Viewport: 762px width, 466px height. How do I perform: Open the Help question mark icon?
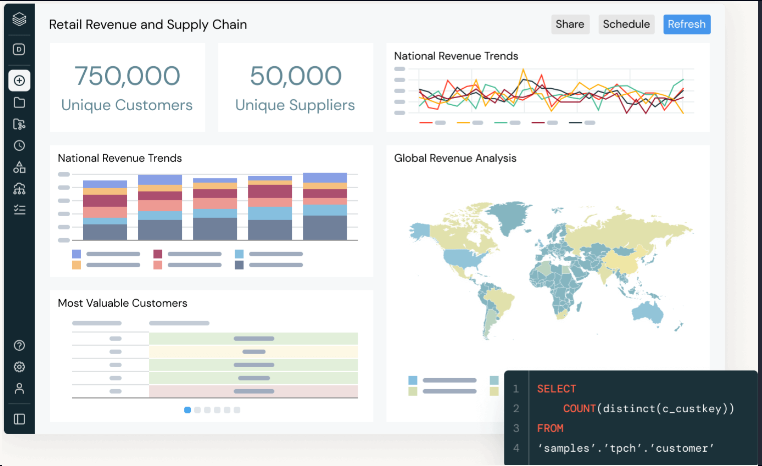[19, 345]
